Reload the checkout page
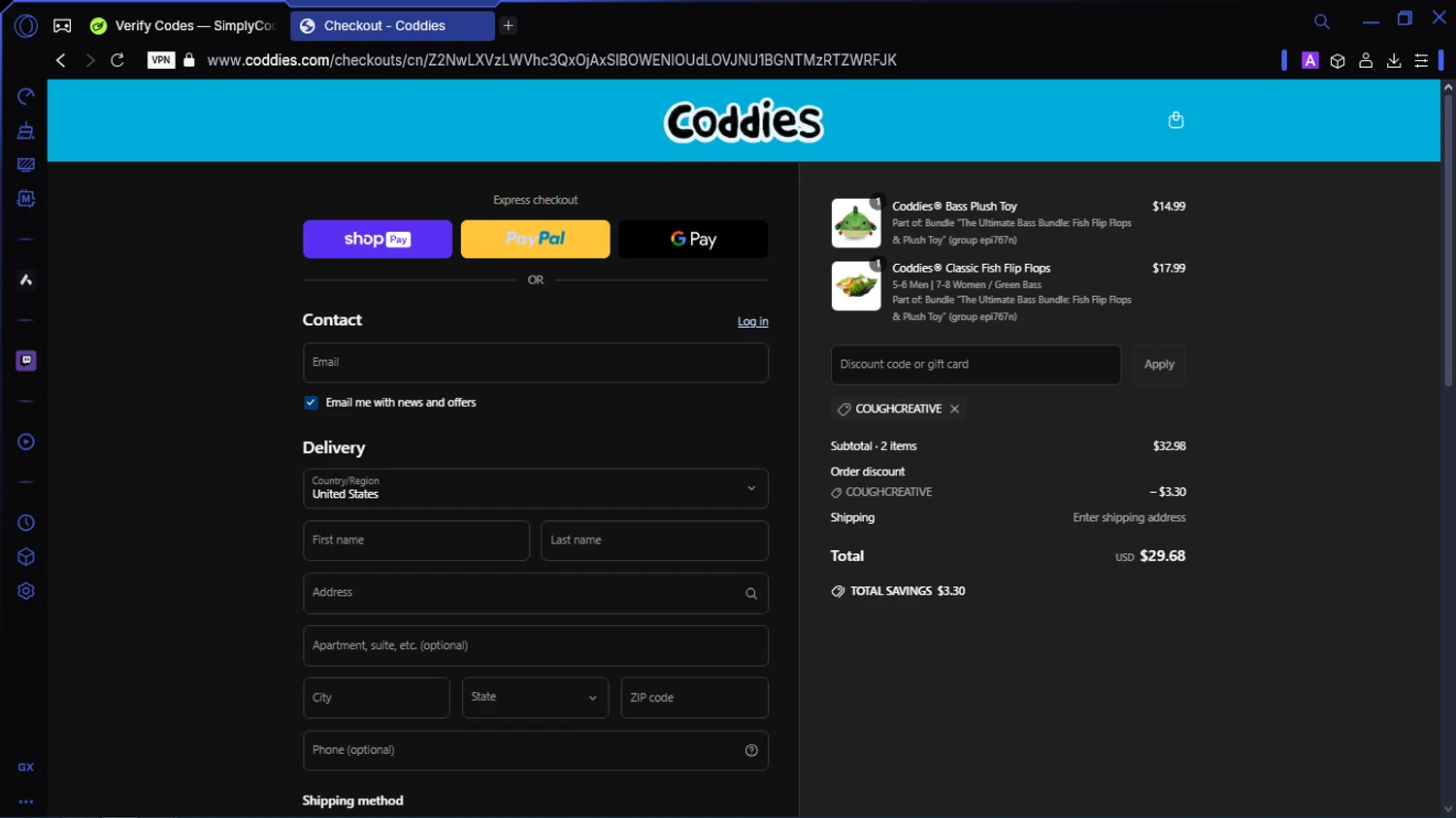Image resolution: width=1456 pixels, height=818 pixels. pos(117,60)
